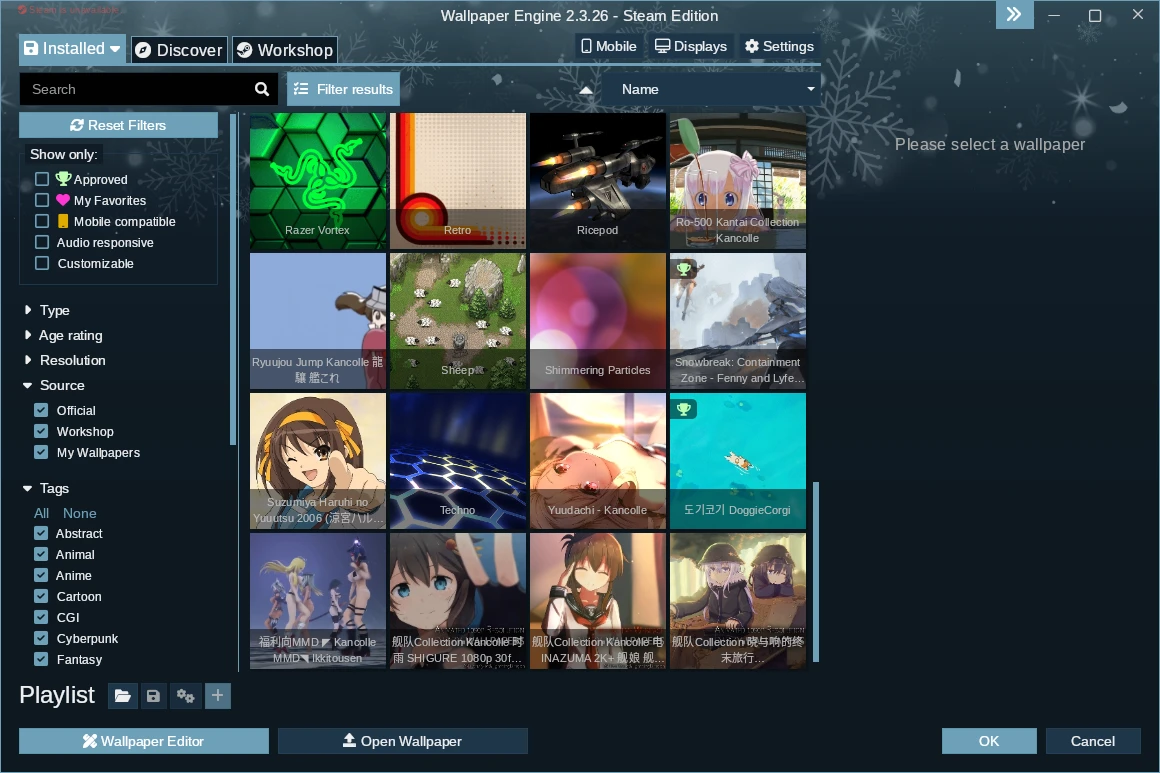The height and width of the screenshot is (773, 1160).
Task: Click the Cancel button
Action: [1093, 741]
